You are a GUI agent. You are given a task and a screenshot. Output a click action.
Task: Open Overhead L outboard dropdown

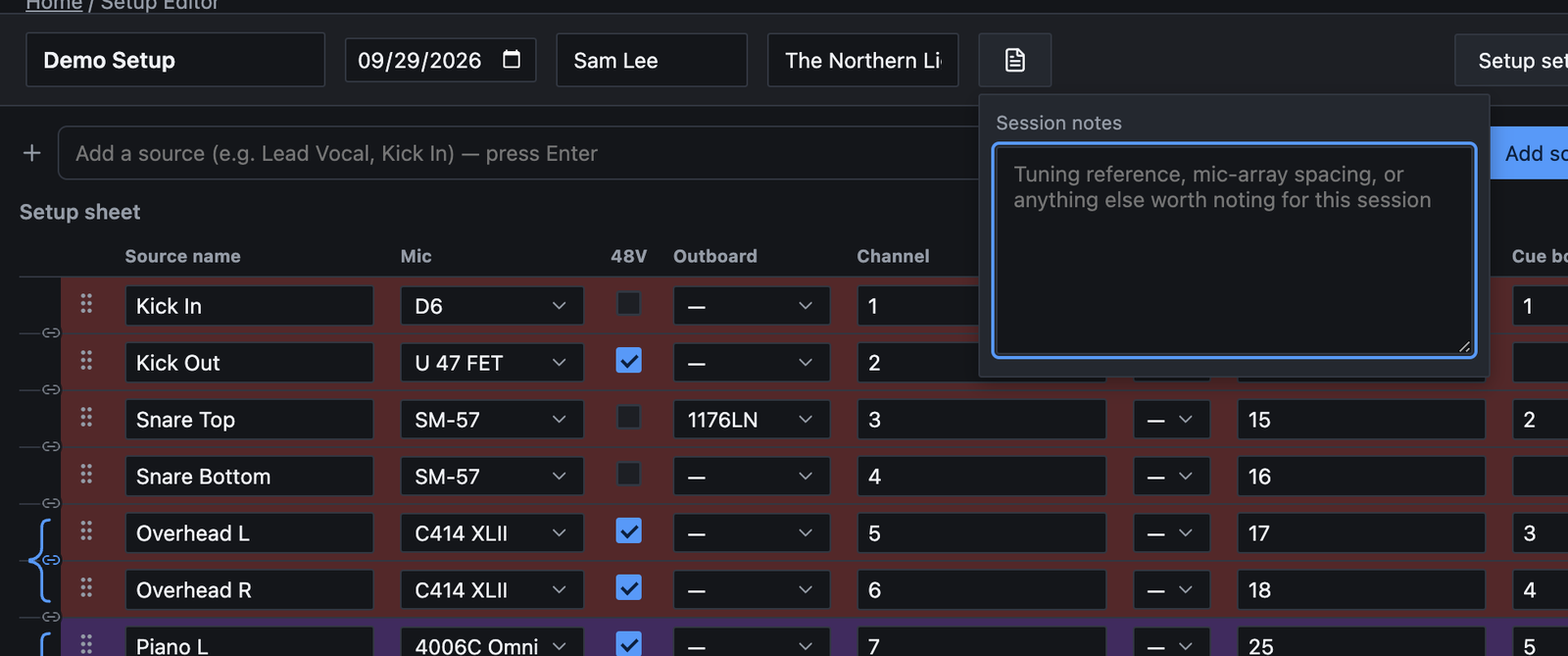(x=752, y=533)
